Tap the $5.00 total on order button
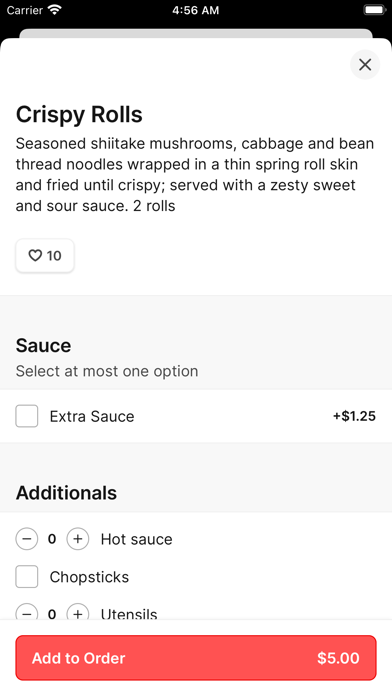 (x=338, y=658)
